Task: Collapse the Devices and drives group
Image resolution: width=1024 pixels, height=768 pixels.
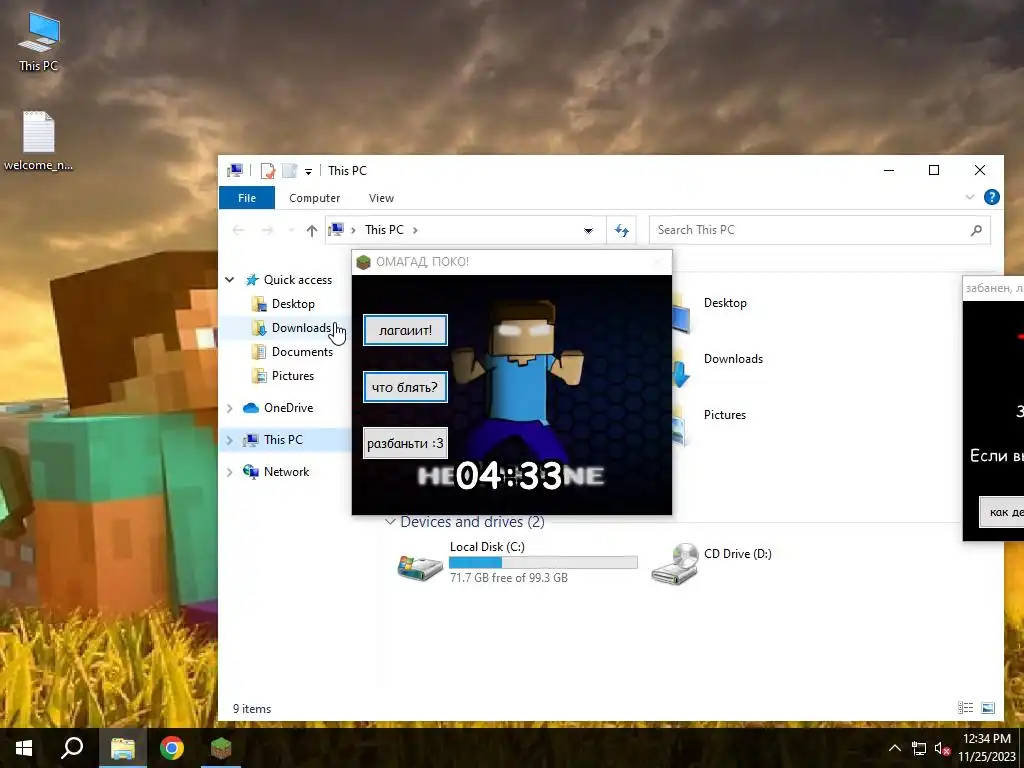Action: click(390, 522)
